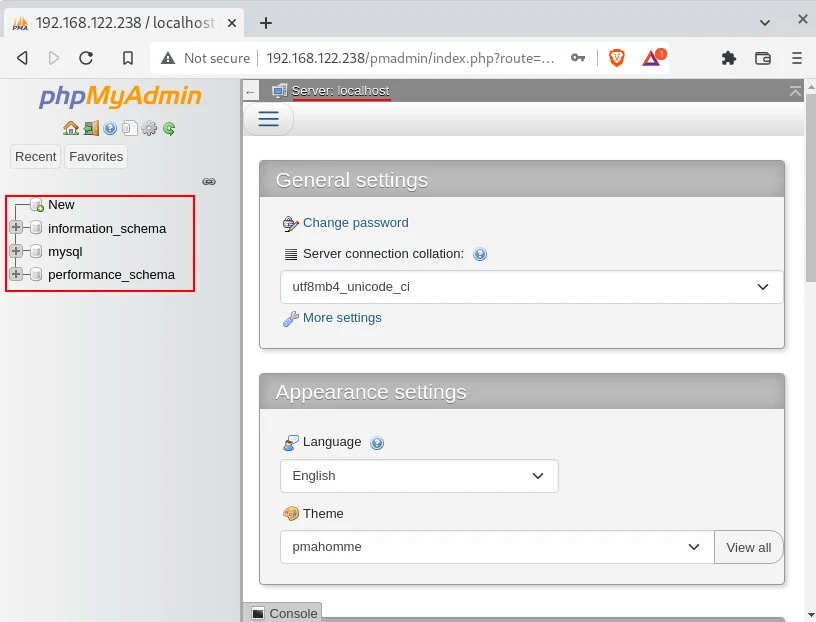Click the link with main panel icon
The height and width of the screenshot is (622, 816).
click(209, 181)
